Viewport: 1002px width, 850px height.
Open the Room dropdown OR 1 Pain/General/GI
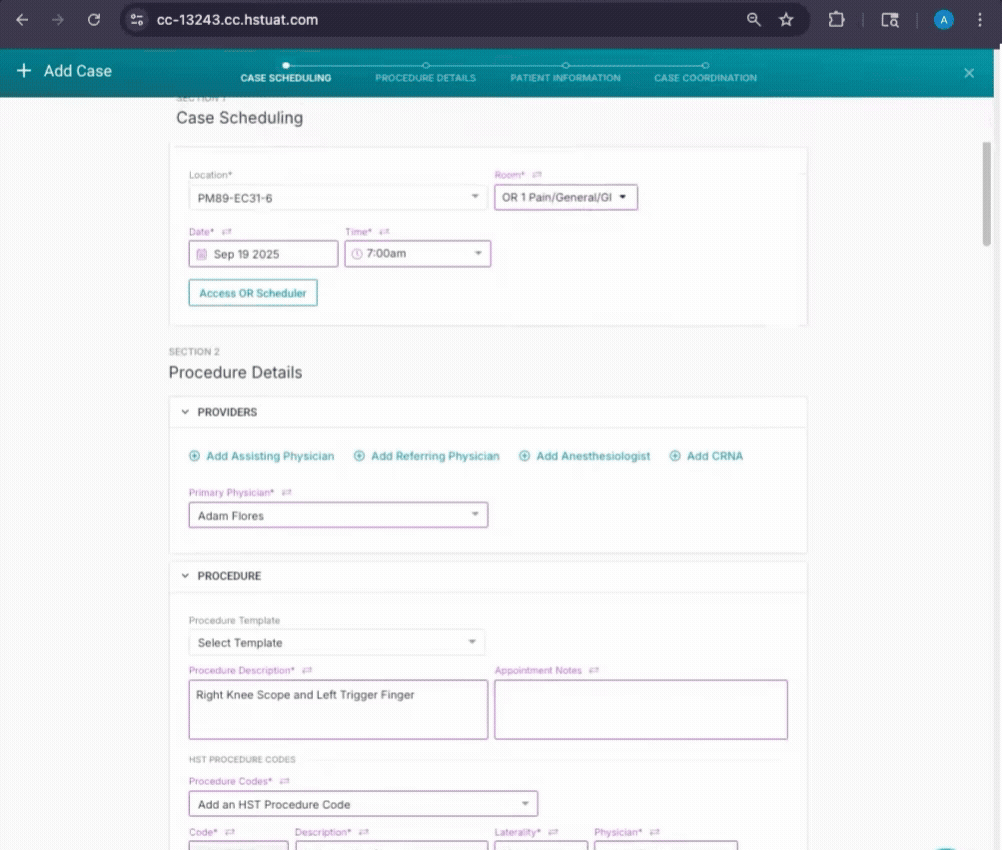565,198
